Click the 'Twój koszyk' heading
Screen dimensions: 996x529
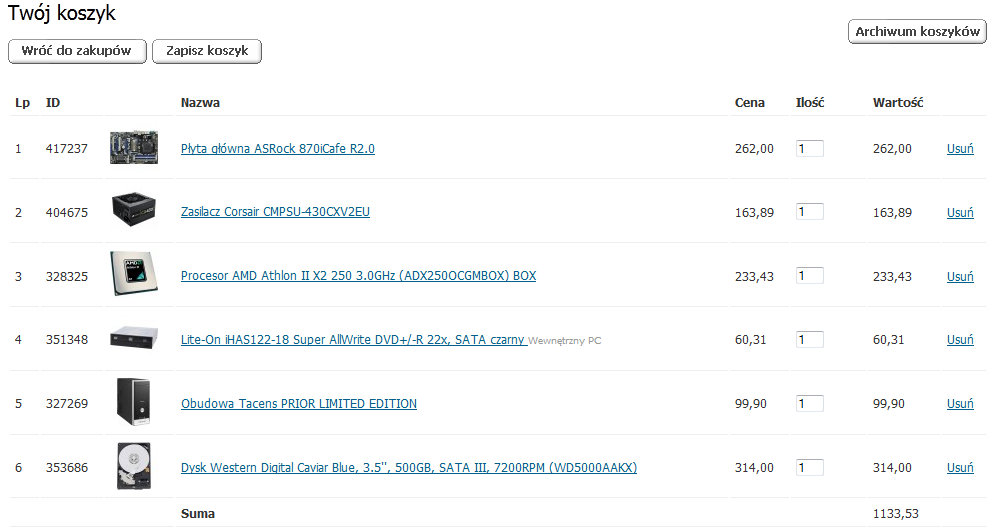pos(62,13)
